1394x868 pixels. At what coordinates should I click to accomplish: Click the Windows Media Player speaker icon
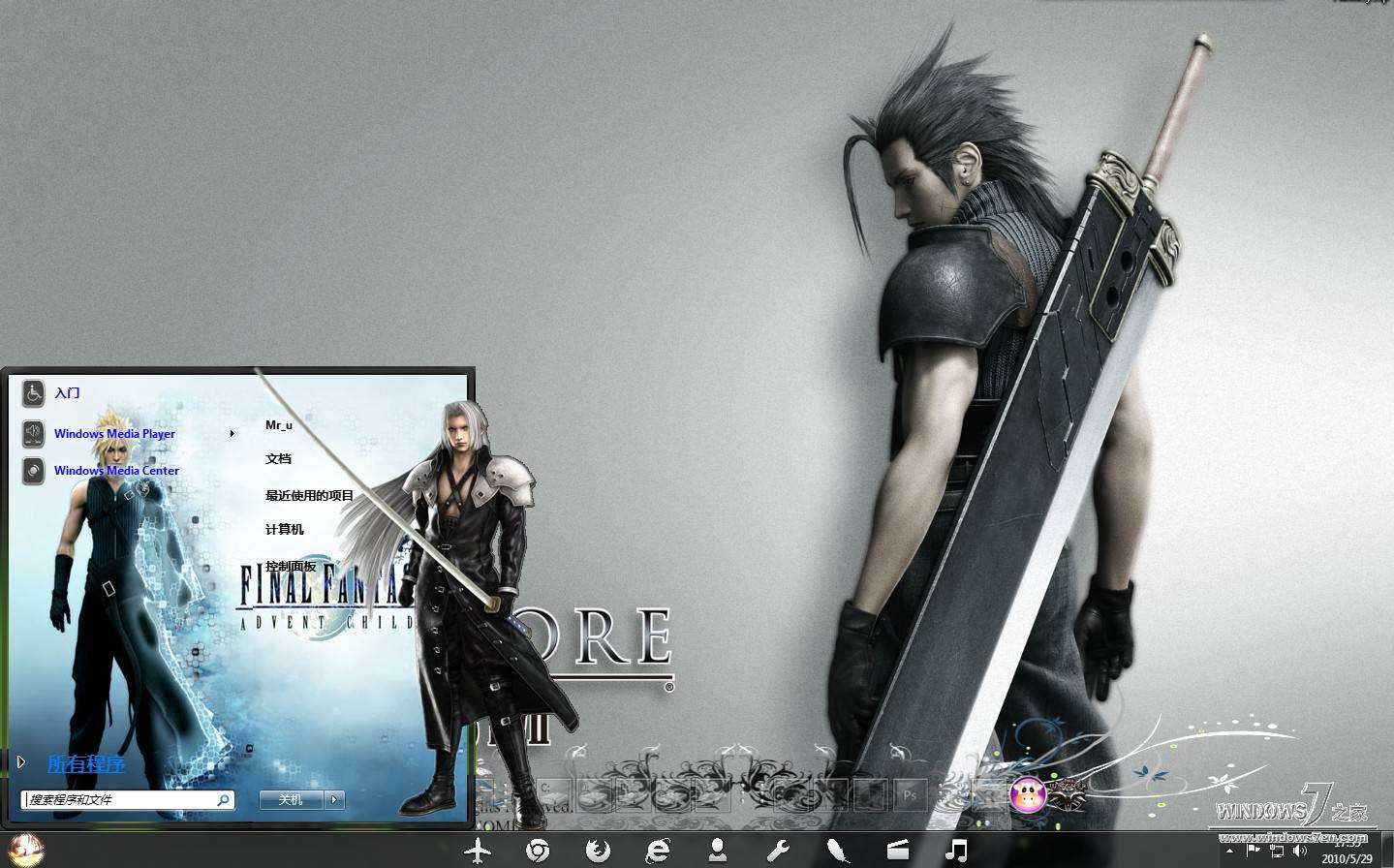pyautogui.click(x=33, y=433)
